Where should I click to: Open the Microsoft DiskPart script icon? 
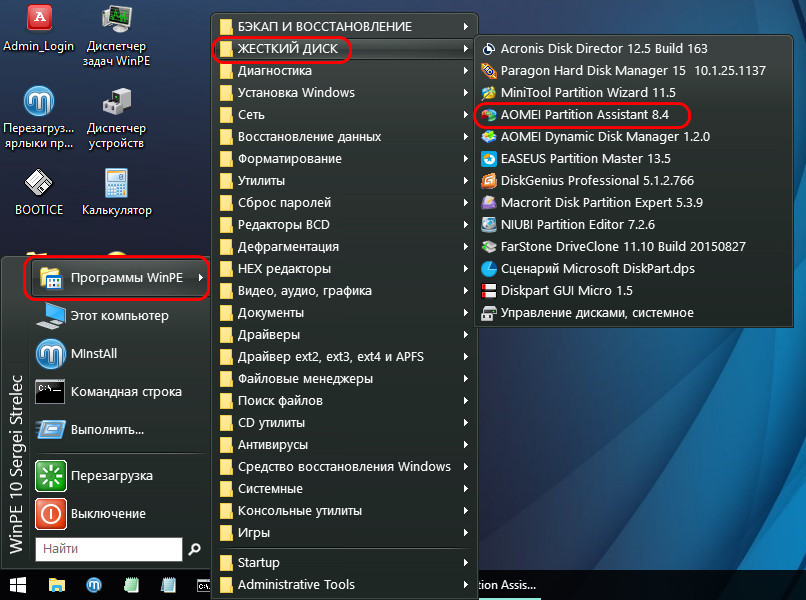click(x=488, y=269)
